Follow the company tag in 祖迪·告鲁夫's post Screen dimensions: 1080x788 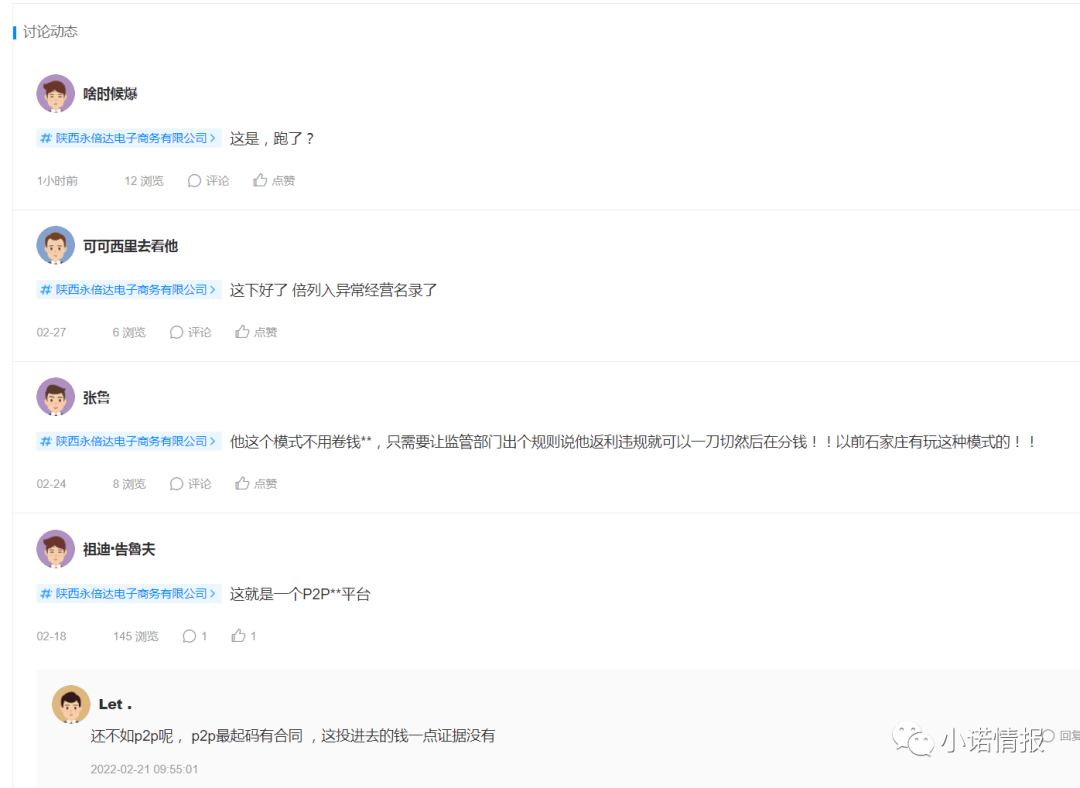(x=129, y=593)
